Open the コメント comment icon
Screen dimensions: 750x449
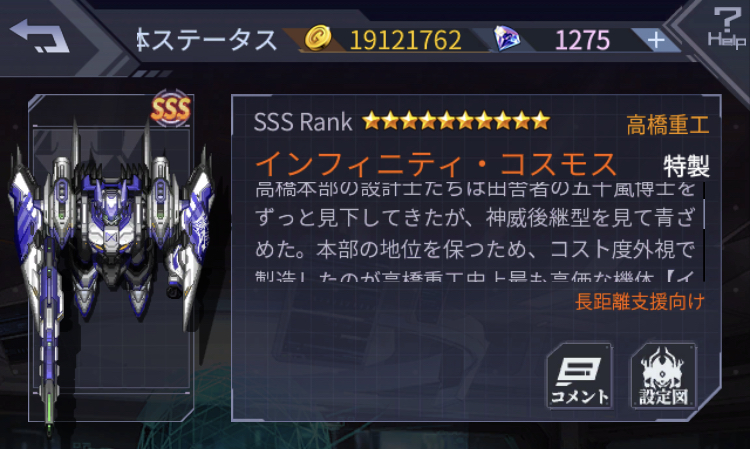click(580, 376)
